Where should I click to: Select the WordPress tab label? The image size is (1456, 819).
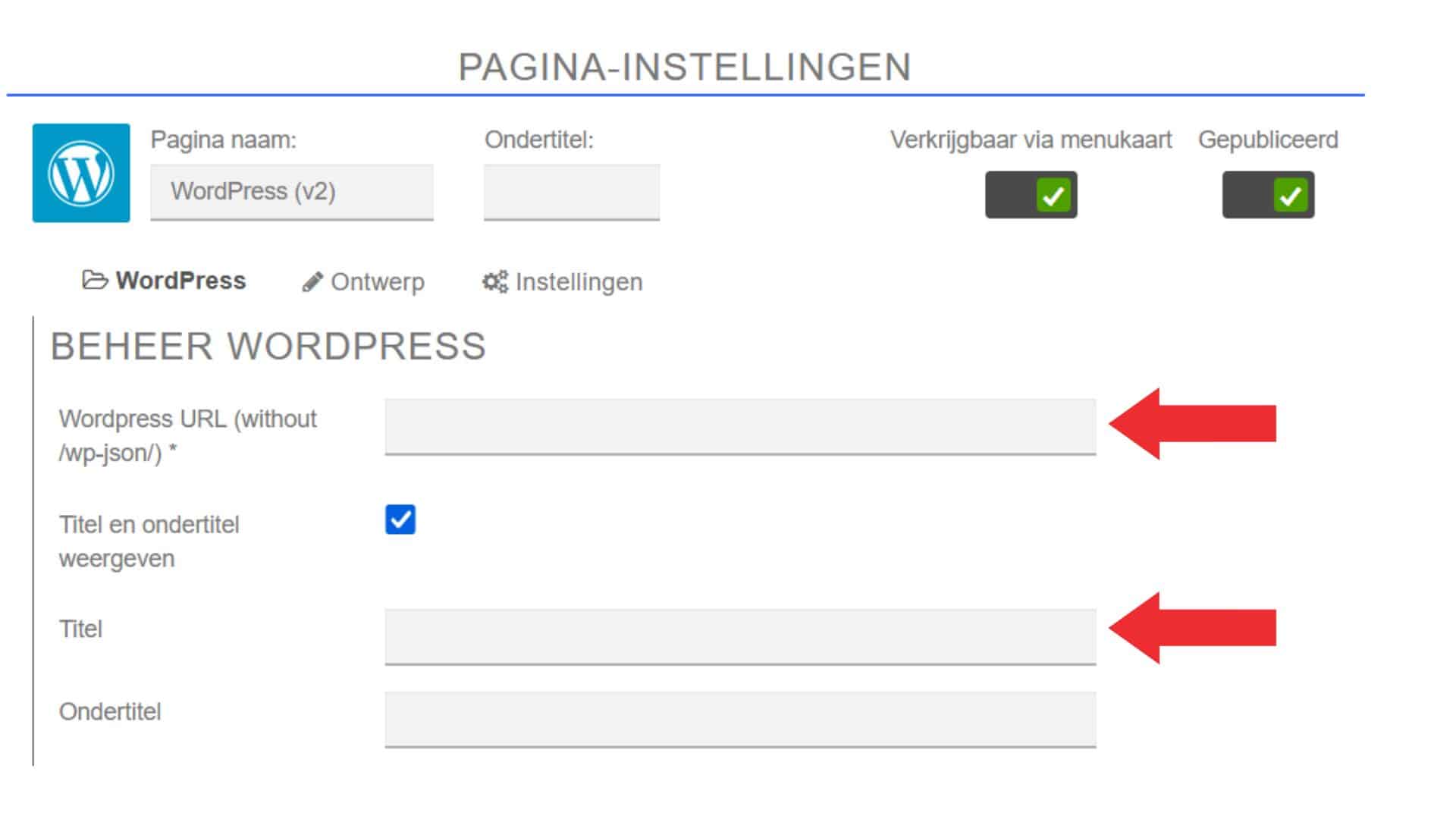click(180, 281)
